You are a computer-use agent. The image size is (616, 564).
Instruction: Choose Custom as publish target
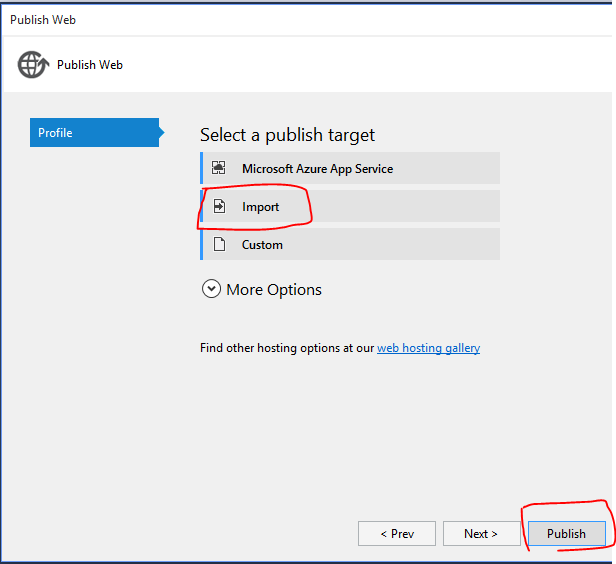tap(262, 245)
